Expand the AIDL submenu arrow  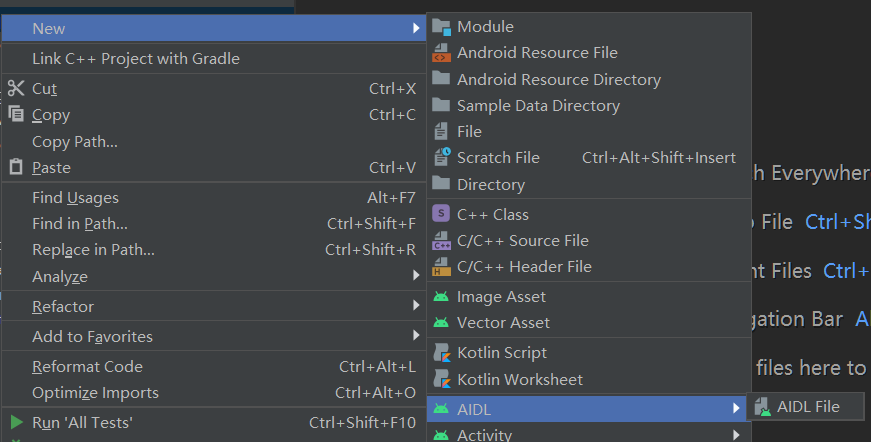click(x=736, y=408)
